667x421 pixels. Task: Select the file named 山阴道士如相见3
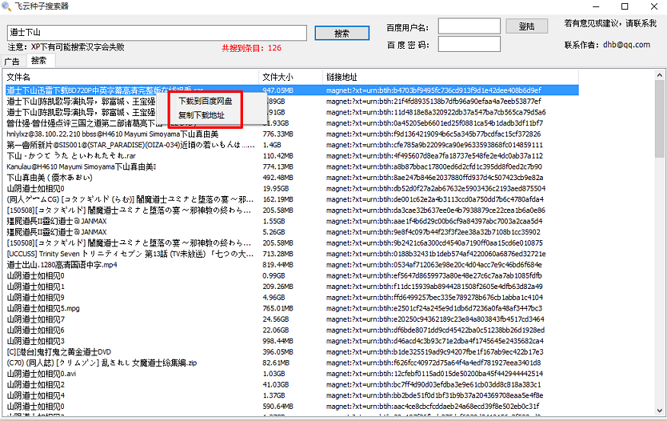[35, 341]
